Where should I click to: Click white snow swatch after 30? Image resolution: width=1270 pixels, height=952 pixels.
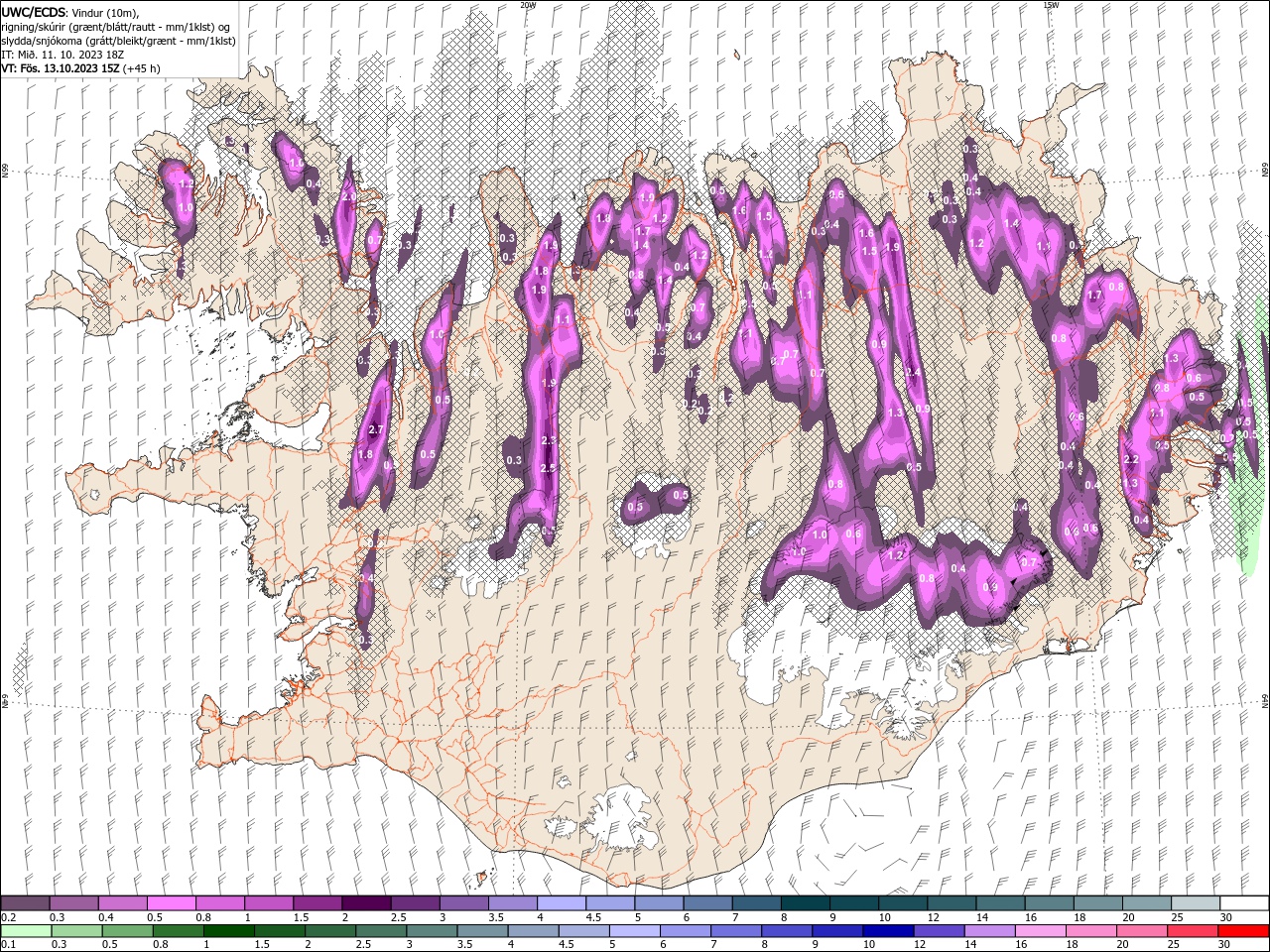coord(1243,903)
